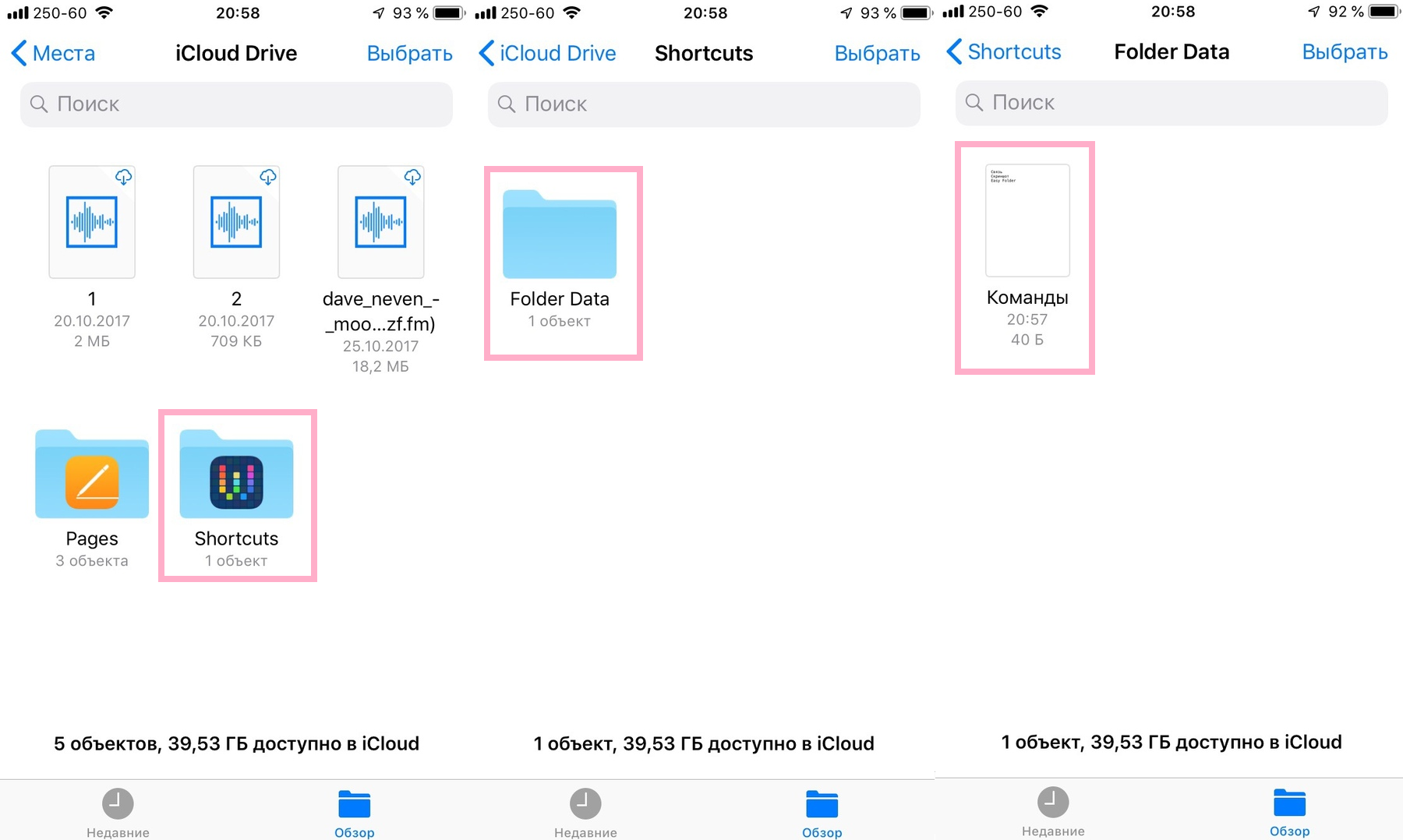This screenshot has width=1403, height=840.
Task: Open the Pages folder
Action: click(x=92, y=475)
